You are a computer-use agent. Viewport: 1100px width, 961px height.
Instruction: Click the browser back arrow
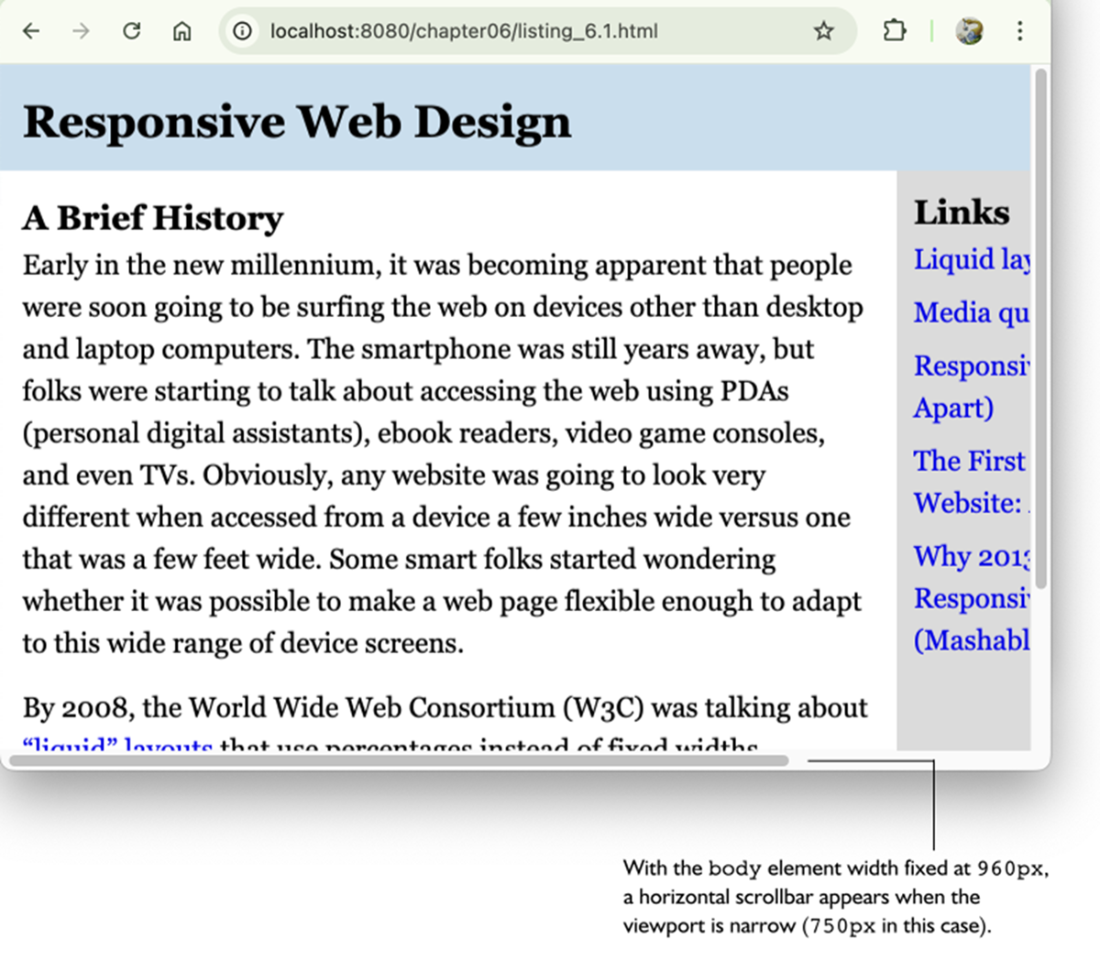(31, 31)
